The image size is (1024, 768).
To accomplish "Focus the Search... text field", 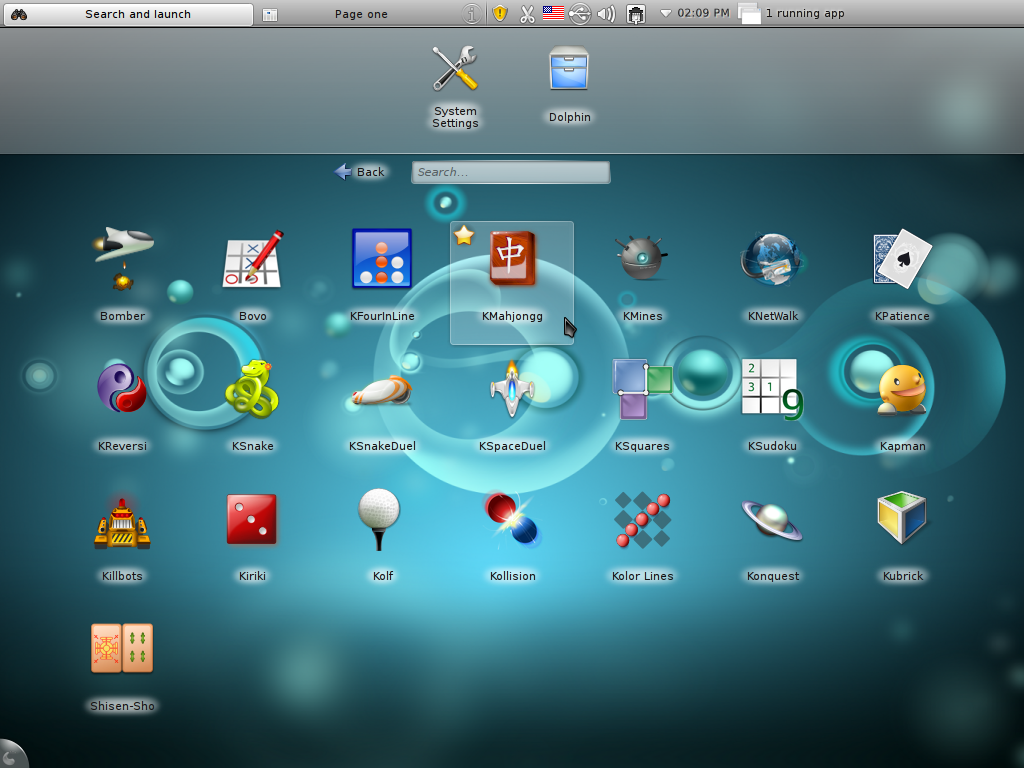I will (x=510, y=172).
